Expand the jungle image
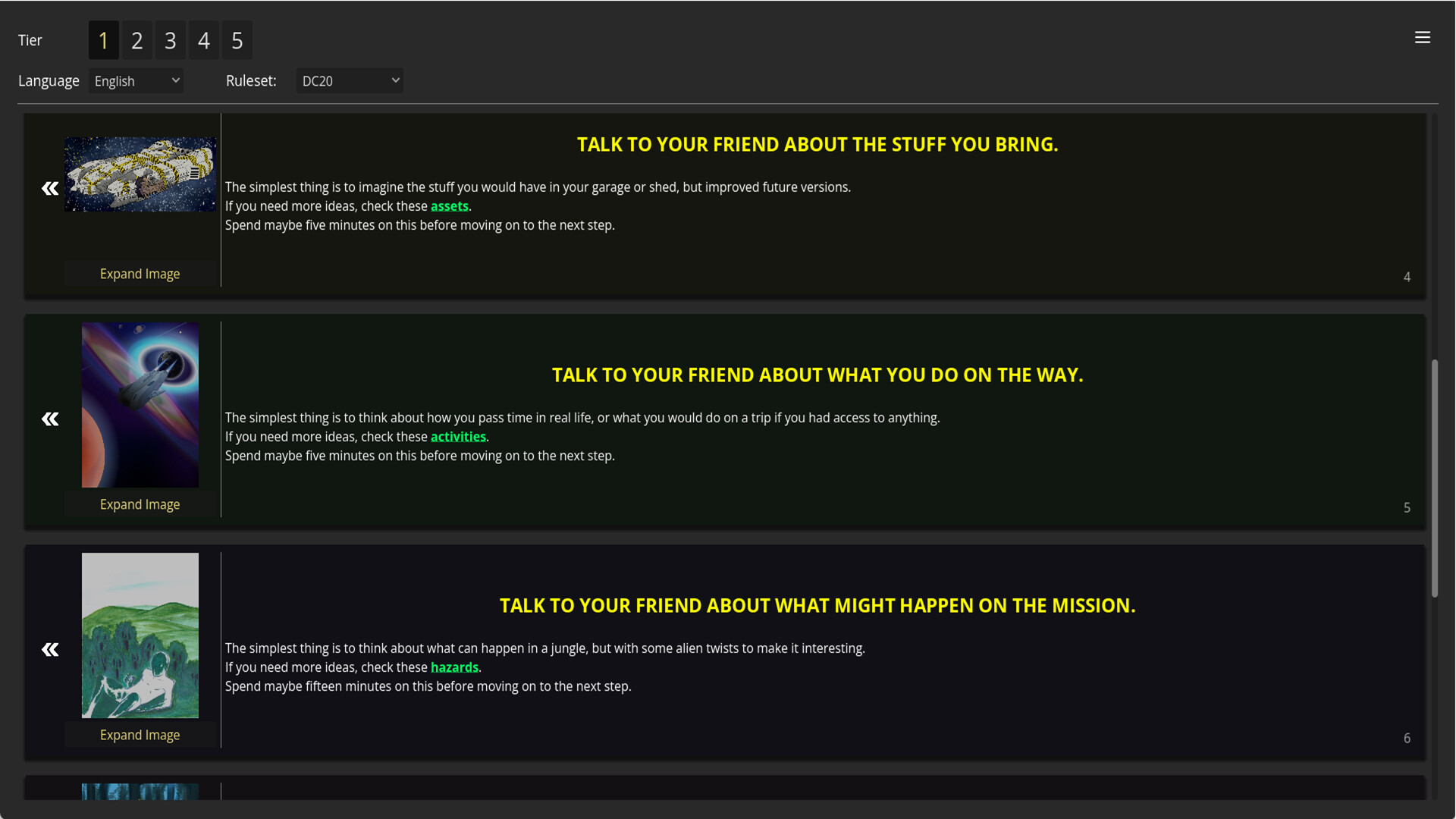 coord(140,734)
